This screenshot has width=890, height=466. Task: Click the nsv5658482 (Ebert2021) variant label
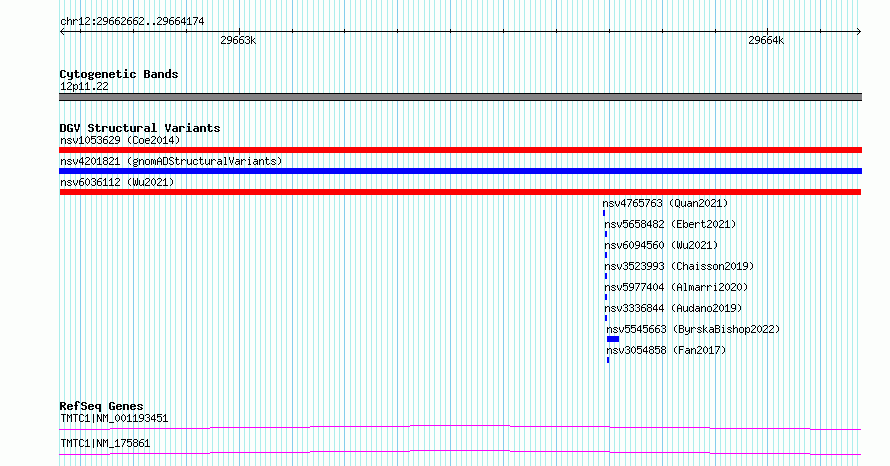670,224
